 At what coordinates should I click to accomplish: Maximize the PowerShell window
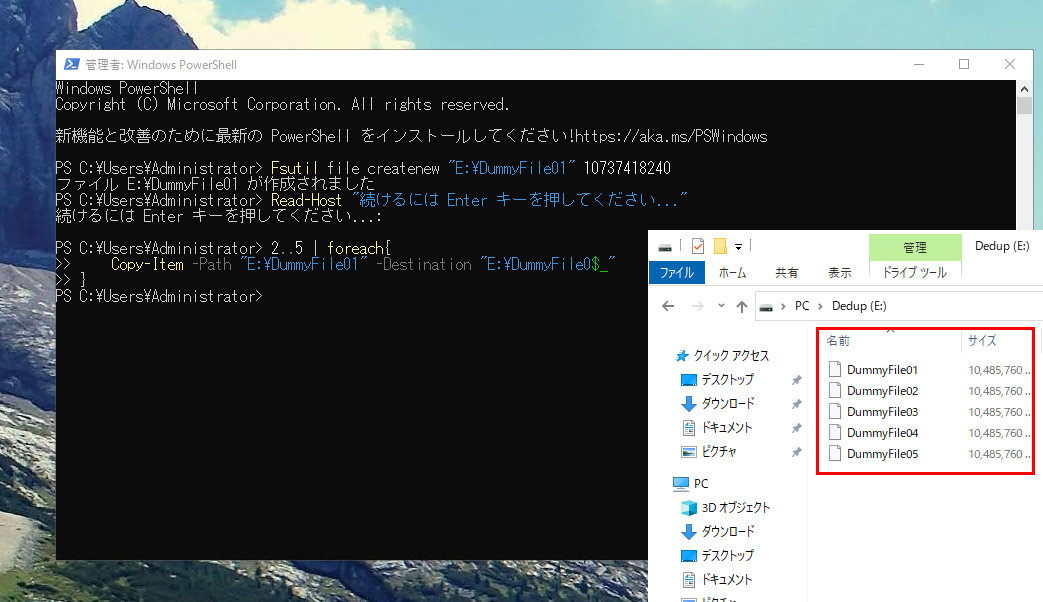pyautogui.click(x=964, y=65)
